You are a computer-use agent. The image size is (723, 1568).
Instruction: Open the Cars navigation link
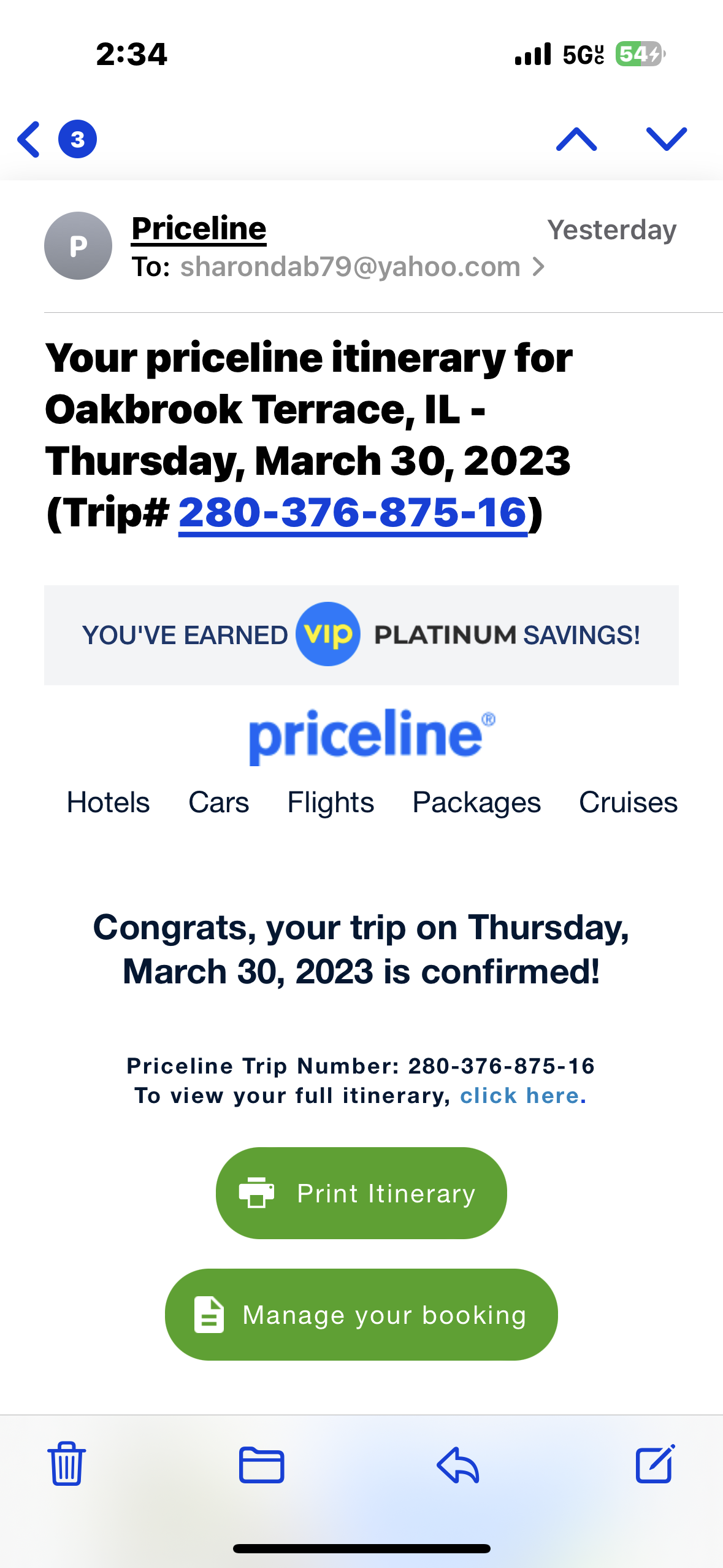click(218, 802)
